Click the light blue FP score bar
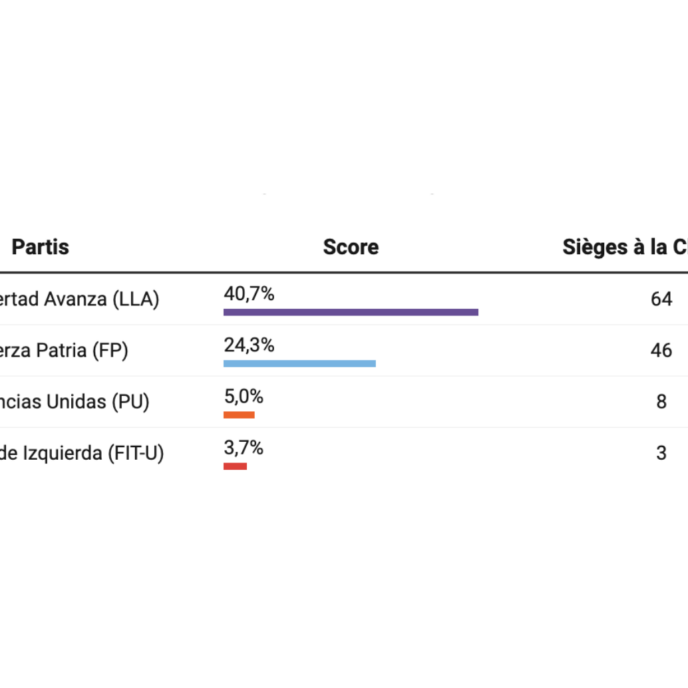 coord(299,364)
